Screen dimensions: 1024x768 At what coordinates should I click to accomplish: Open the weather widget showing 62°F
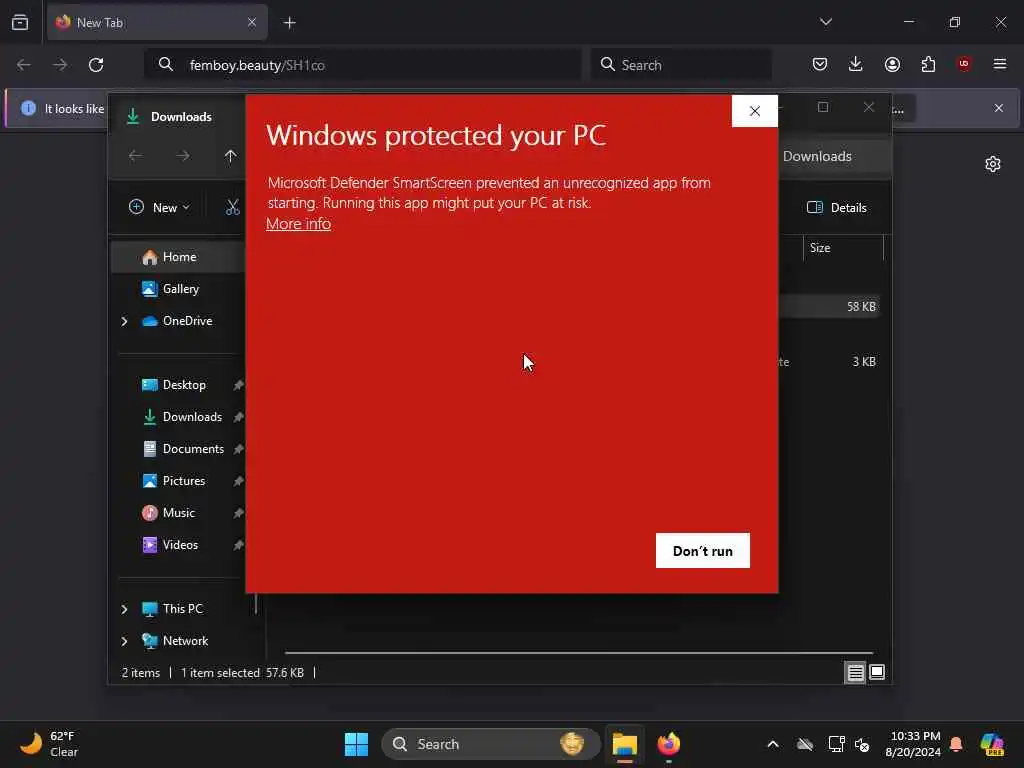[50, 744]
